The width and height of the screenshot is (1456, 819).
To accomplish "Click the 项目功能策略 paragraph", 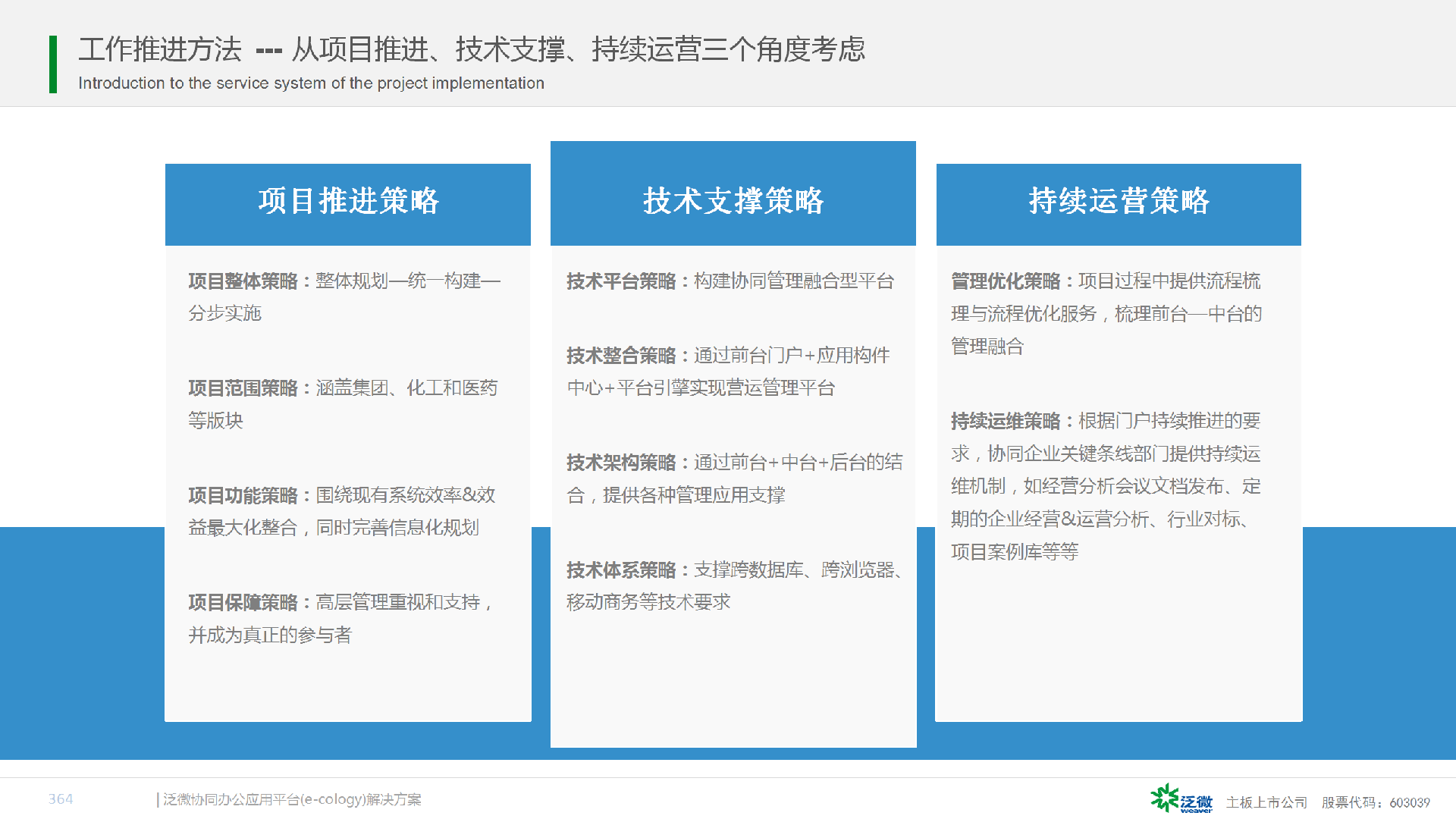I will coord(342,511).
